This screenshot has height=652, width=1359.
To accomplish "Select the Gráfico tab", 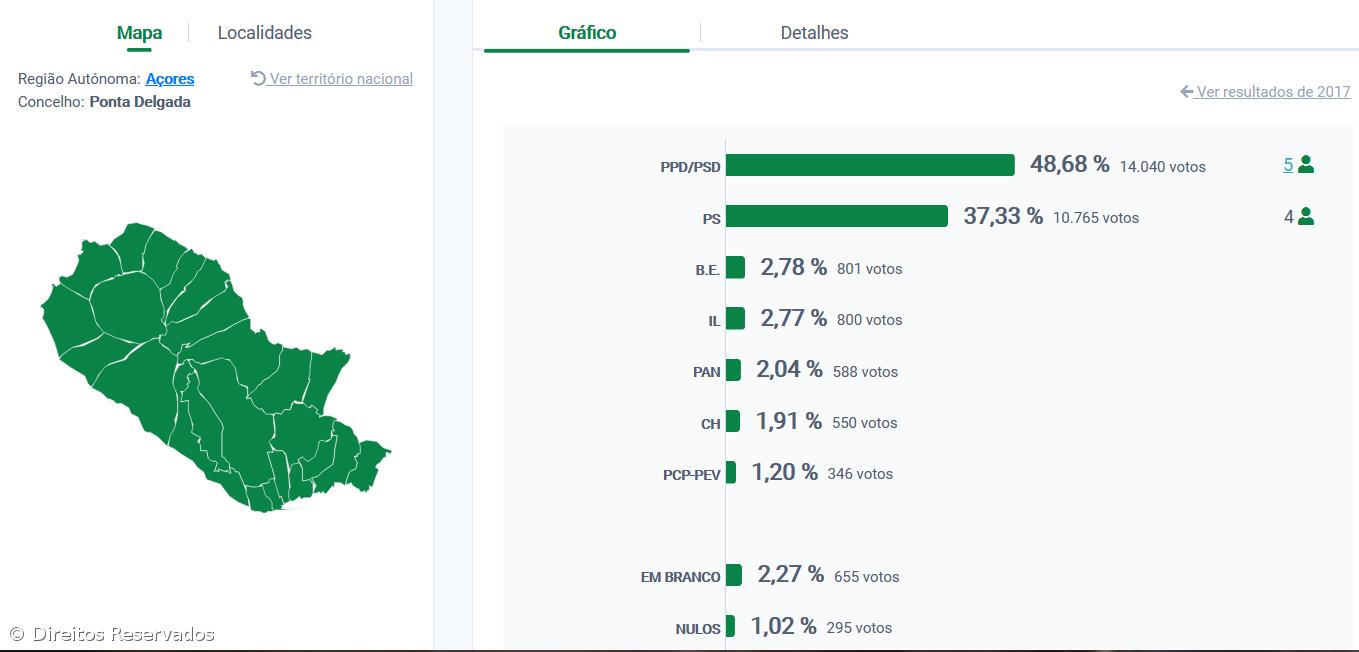I will [x=587, y=33].
